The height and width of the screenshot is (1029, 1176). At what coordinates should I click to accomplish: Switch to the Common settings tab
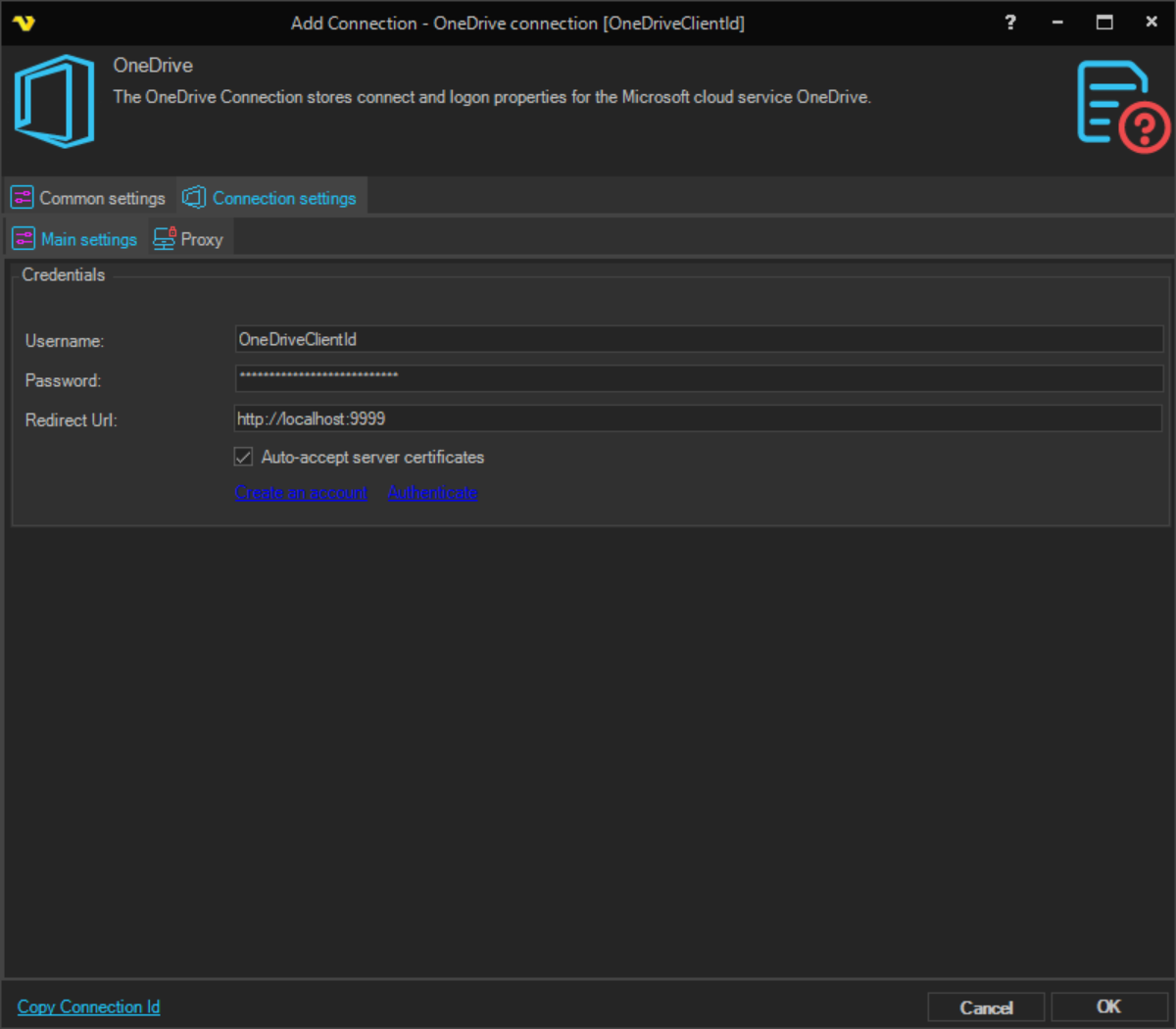pos(102,198)
